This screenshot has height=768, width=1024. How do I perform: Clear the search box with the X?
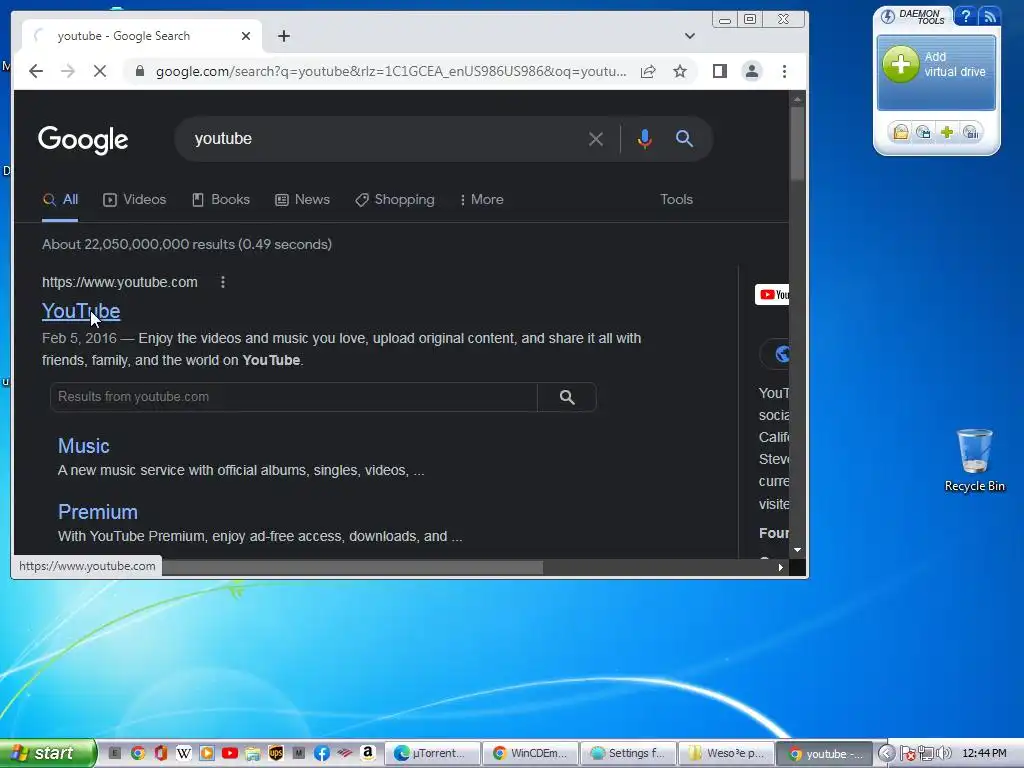596,139
